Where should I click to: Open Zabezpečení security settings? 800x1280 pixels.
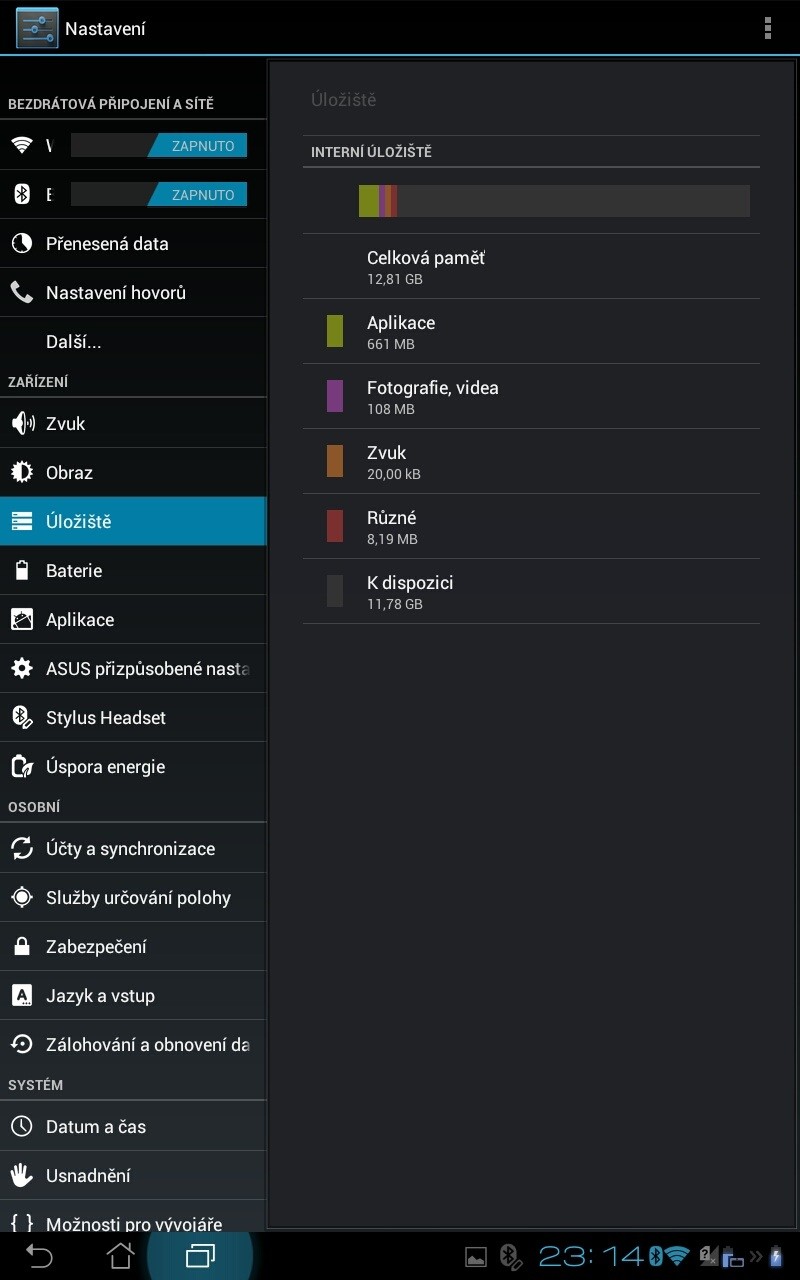pyautogui.click(x=133, y=946)
